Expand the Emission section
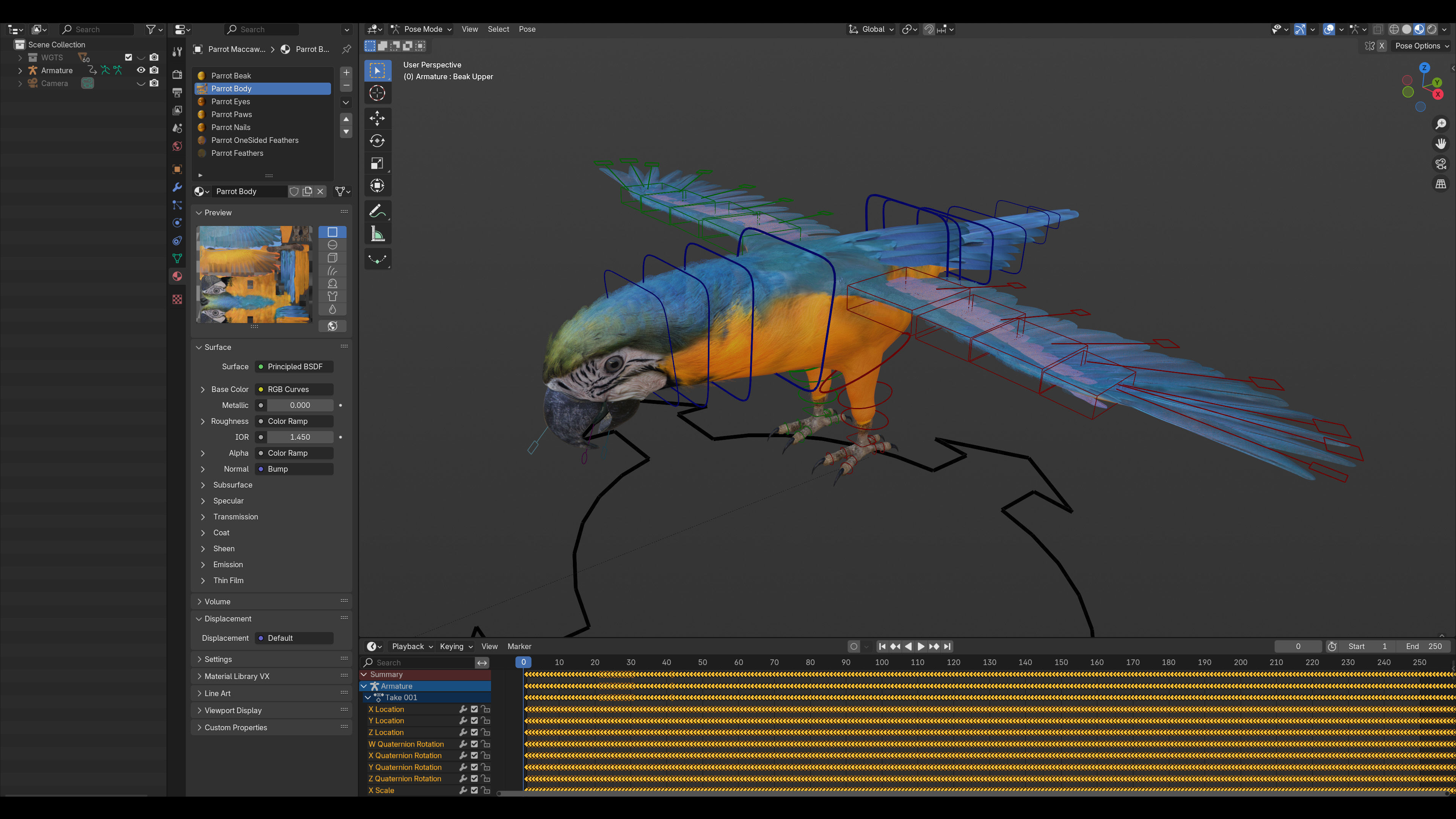Image resolution: width=1456 pixels, height=819 pixels. [x=228, y=565]
